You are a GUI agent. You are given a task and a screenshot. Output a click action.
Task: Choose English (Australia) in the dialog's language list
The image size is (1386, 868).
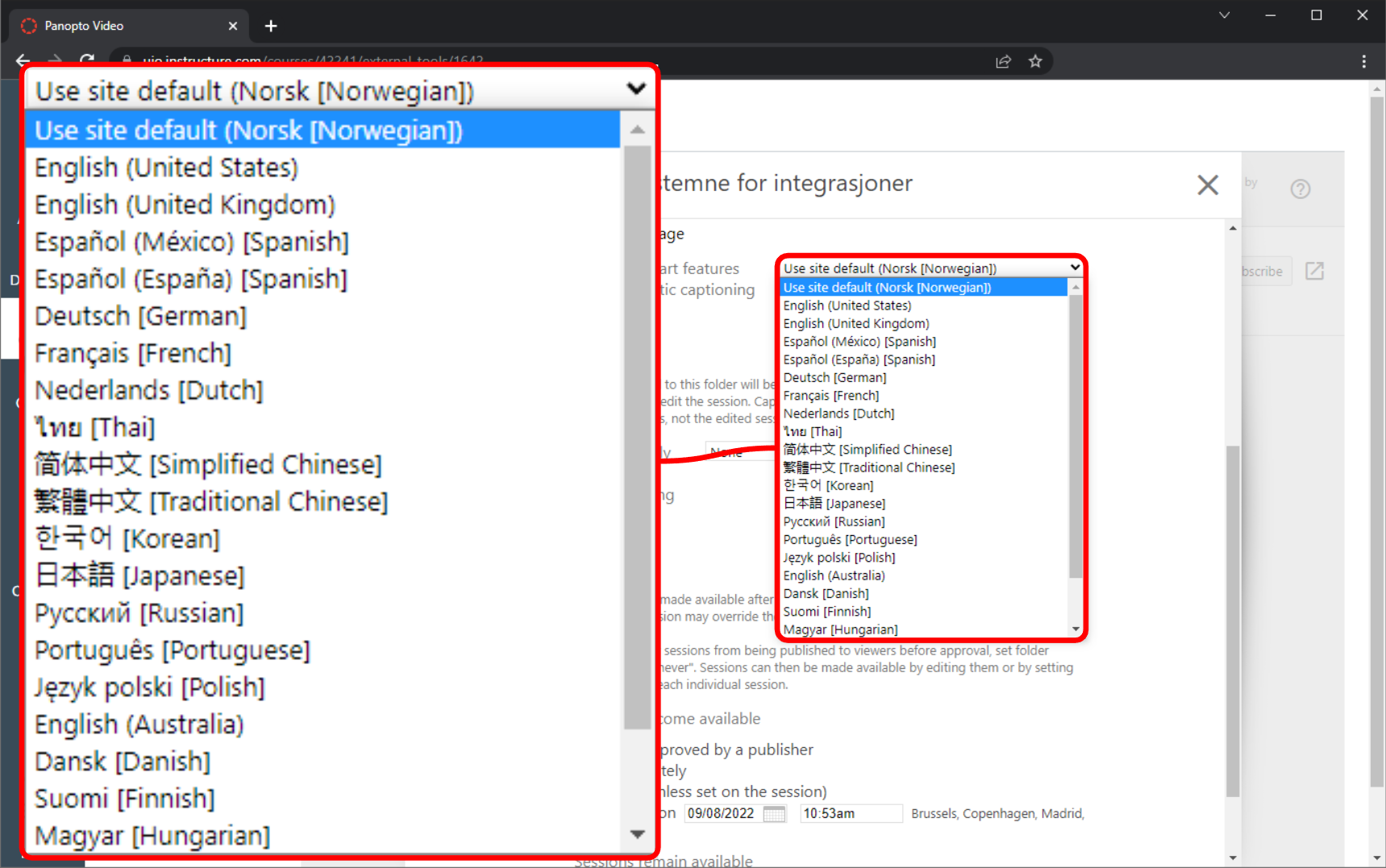(x=923, y=575)
